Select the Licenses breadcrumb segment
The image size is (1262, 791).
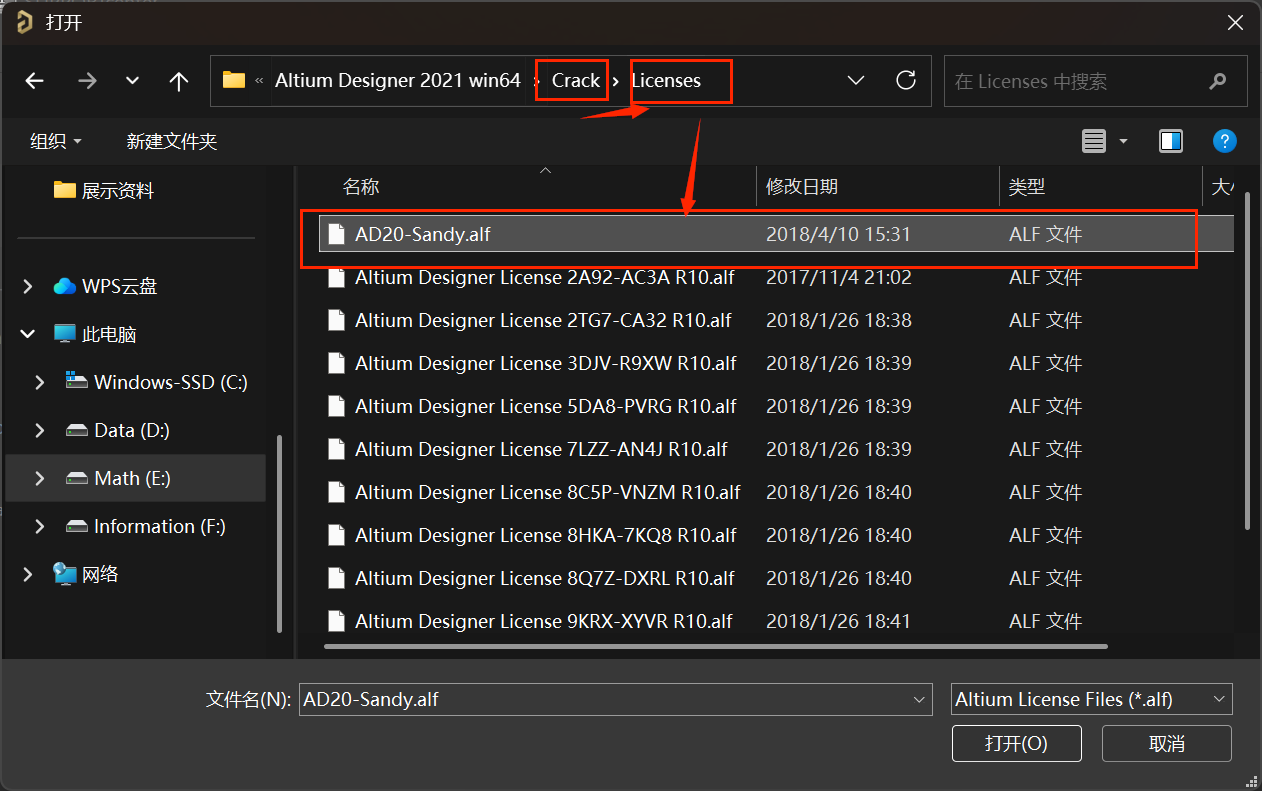click(x=666, y=80)
